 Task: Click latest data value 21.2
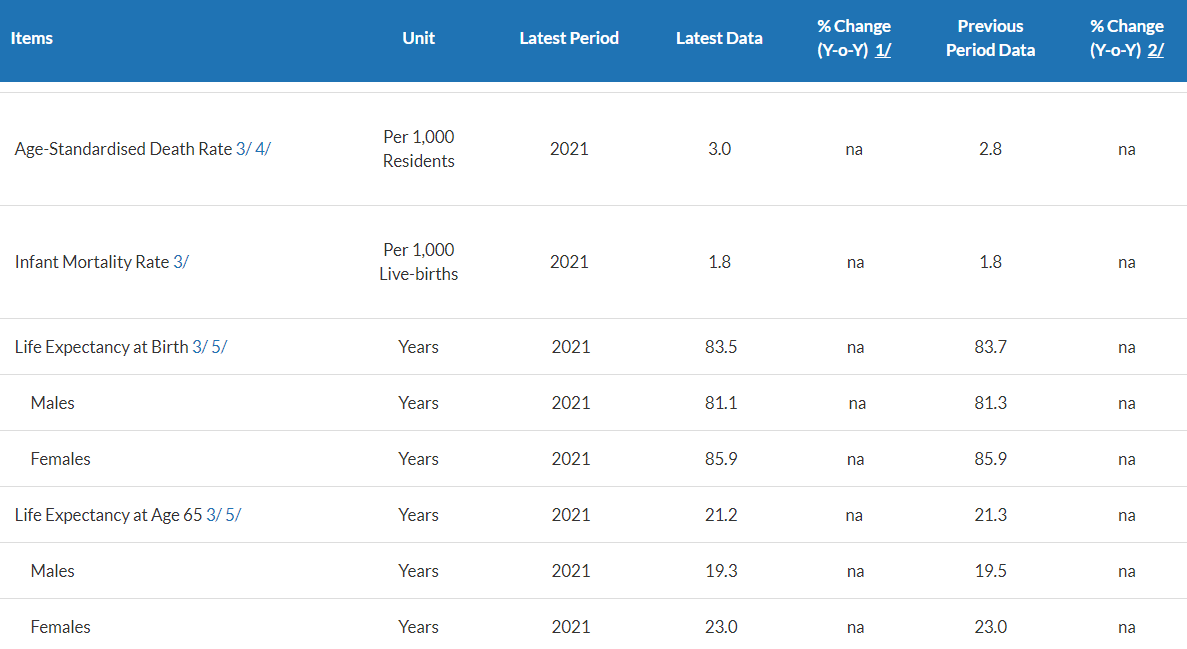click(721, 515)
